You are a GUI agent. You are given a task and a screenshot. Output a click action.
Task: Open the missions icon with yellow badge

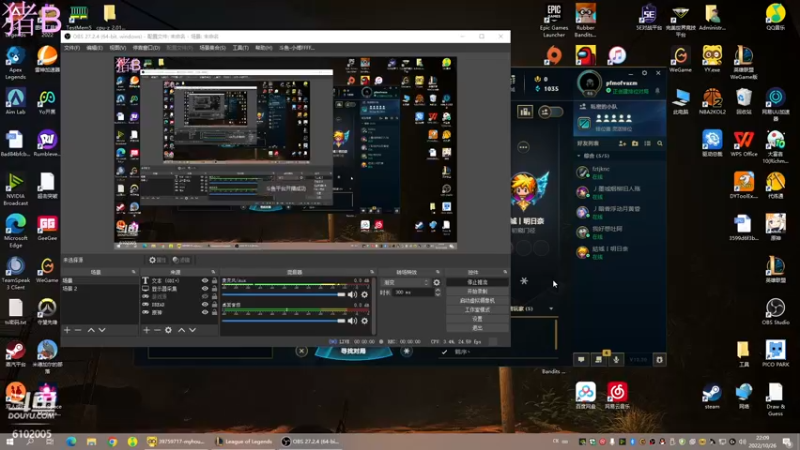pyautogui.click(x=599, y=359)
